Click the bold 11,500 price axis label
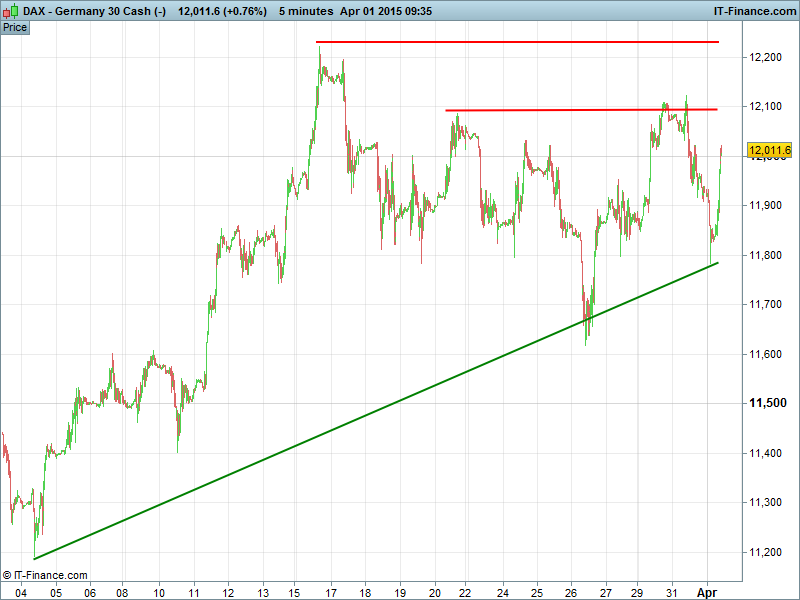Screen dimensions: 800x600 769,403
